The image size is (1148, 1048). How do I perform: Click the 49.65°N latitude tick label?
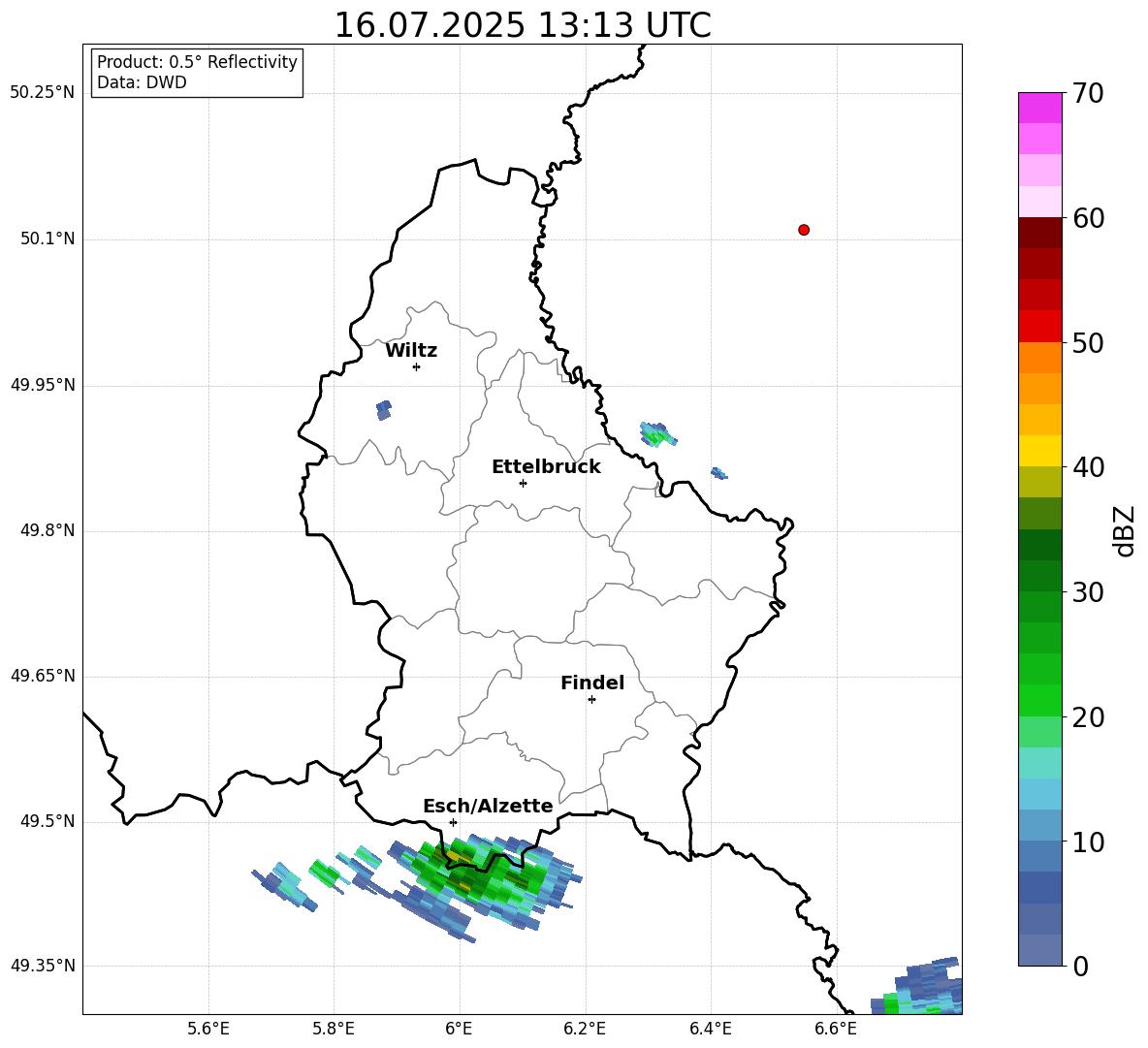43,676
